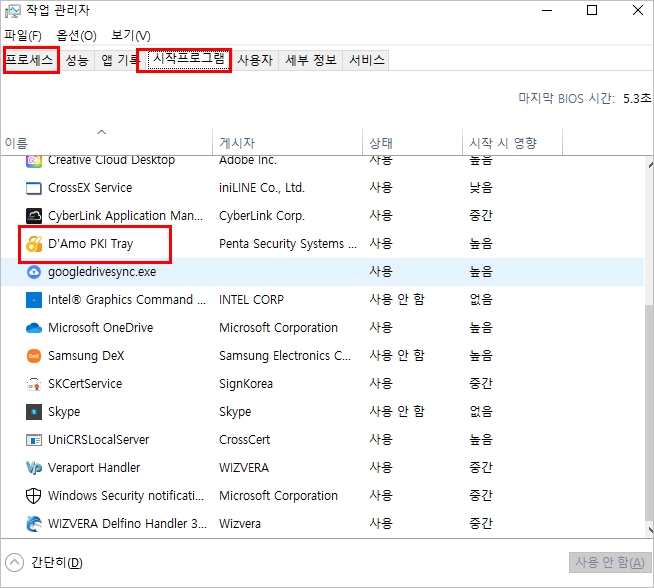Click 낮음 impact in CrossEX Service row
The height and width of the screenshot is (588, 654).
pyautogui.click(x=481, y=188)
